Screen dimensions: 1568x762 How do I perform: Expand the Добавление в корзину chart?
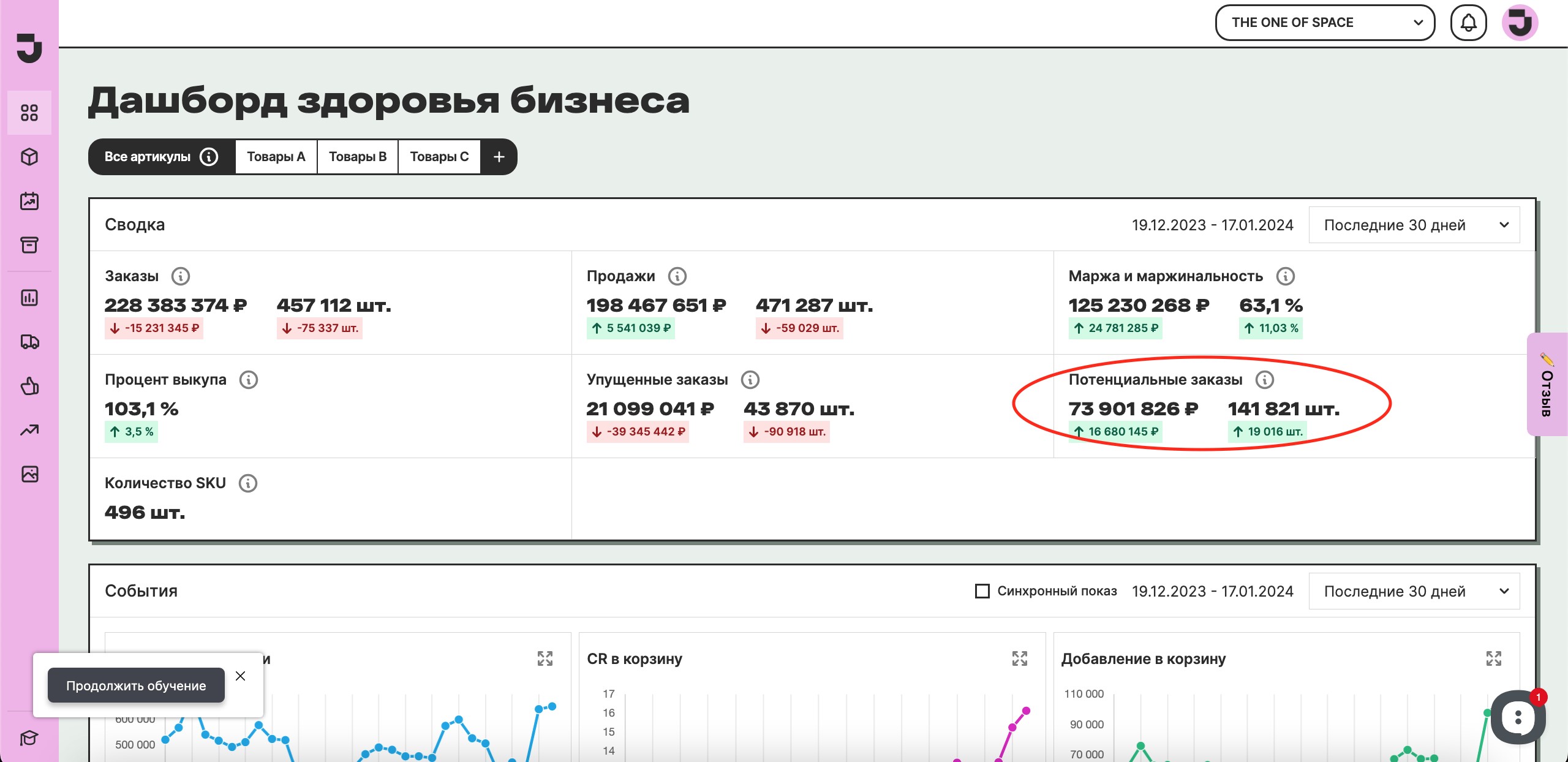[x=1494, y=658]
